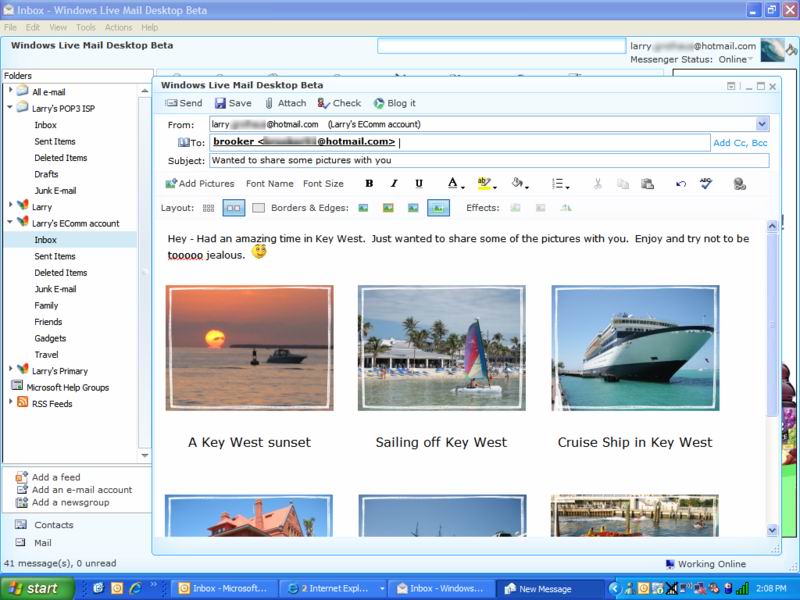The width and height of the screenshot is (800, 600).
Task: Apply the first photo effect
Action: [x=515, y=208]
